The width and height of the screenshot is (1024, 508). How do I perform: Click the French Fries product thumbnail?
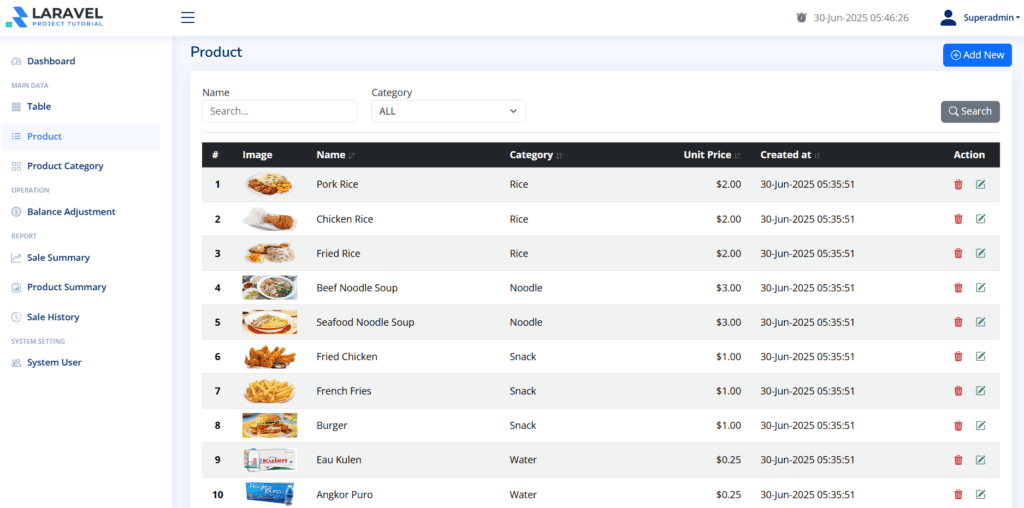[269, 391]
